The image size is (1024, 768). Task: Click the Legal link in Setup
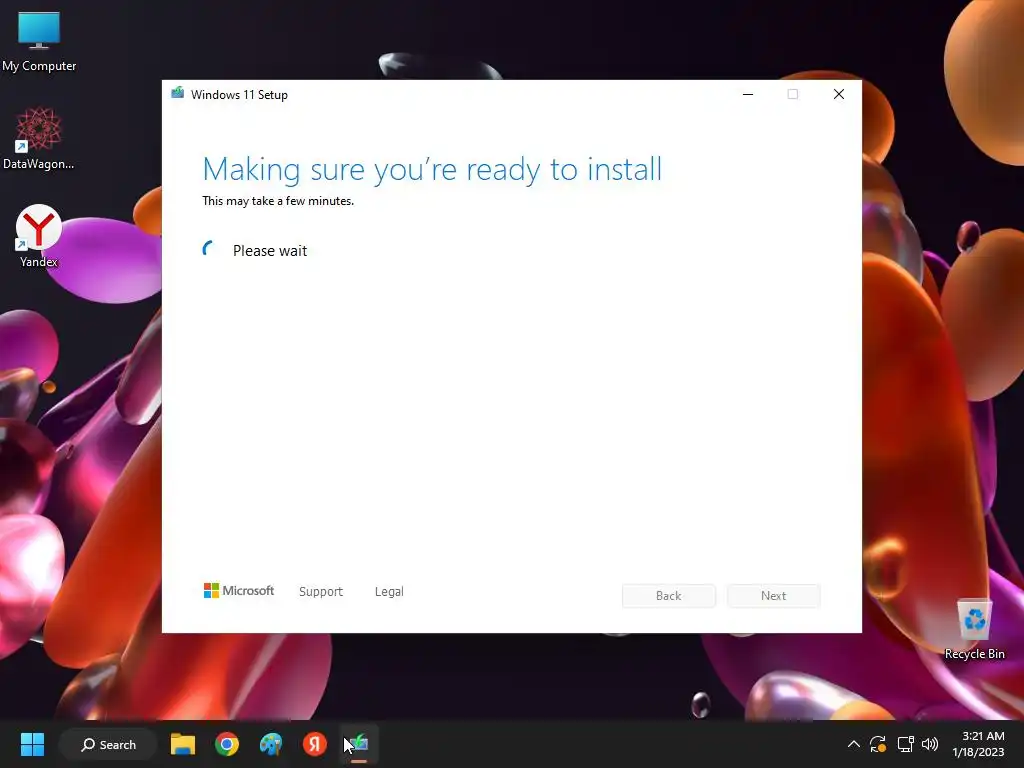(x=389, y=592)
